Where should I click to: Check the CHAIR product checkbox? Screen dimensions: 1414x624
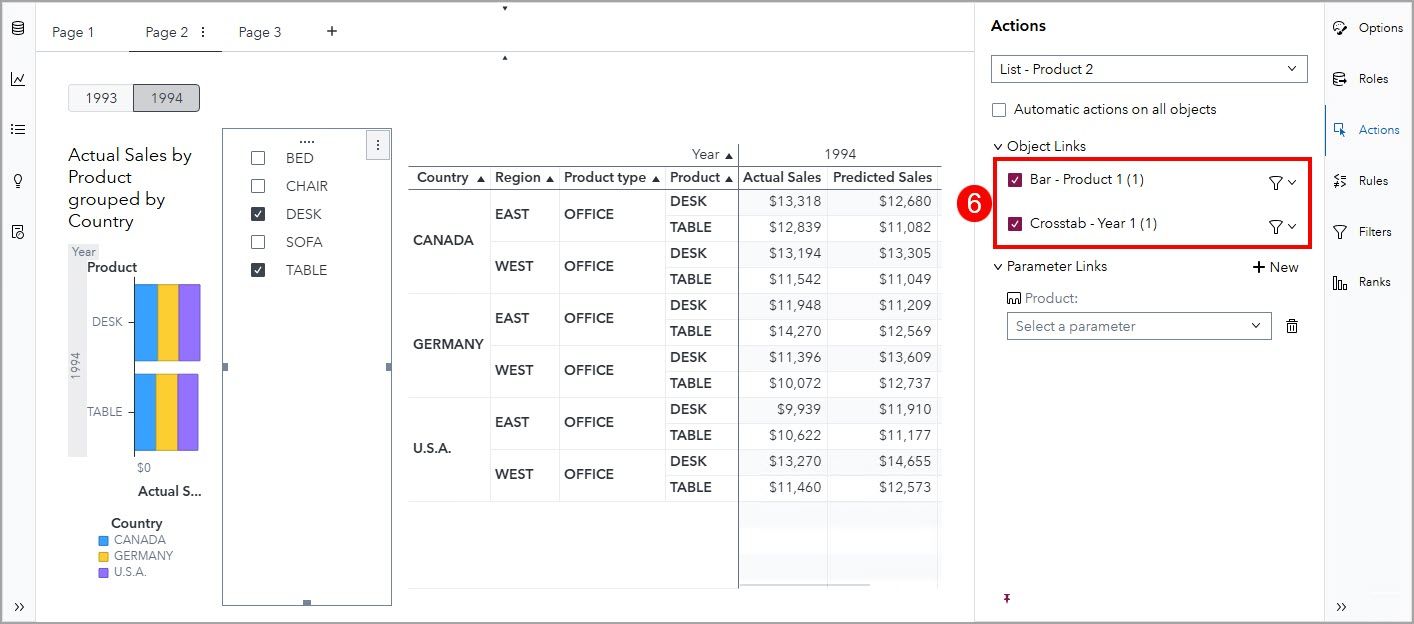point(258,186)
